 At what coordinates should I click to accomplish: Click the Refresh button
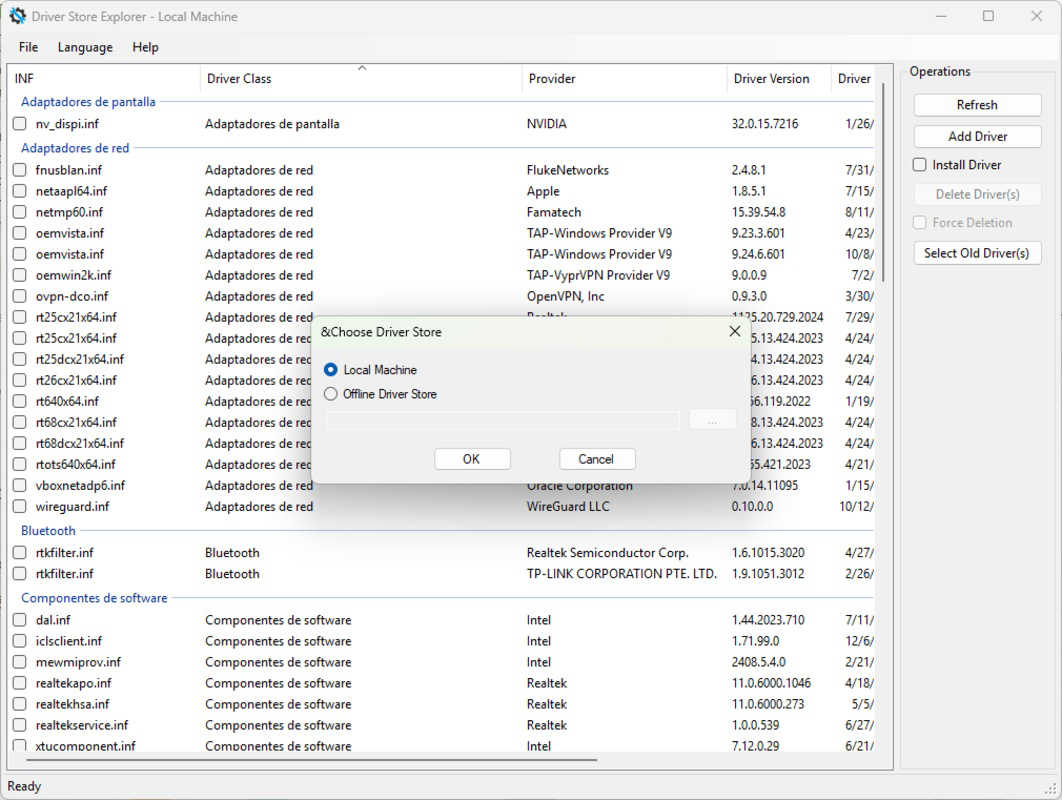pyautogui.click(x=977, y=105)
